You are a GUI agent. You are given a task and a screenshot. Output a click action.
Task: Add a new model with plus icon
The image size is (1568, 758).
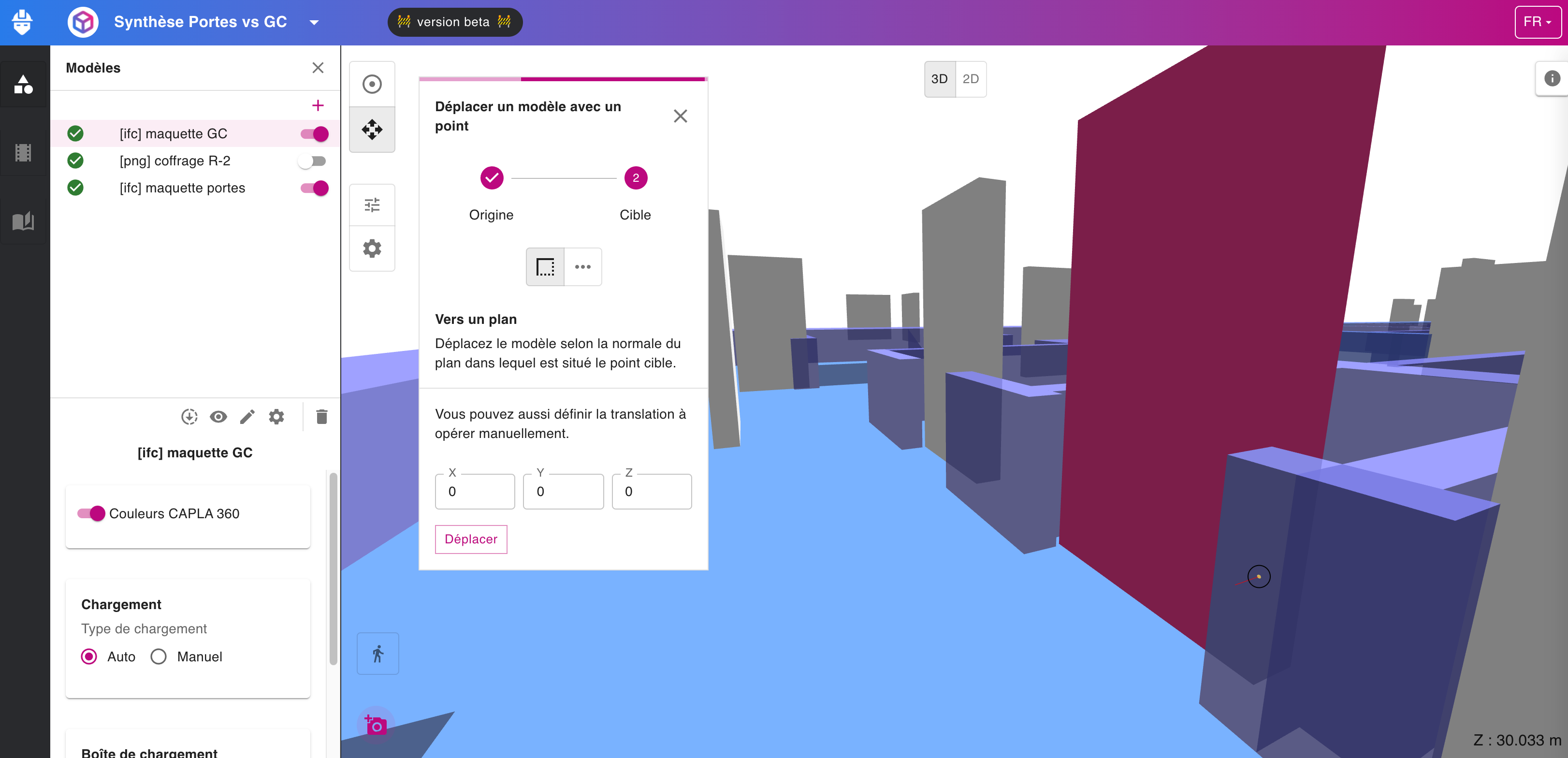[x=318, y=105]
